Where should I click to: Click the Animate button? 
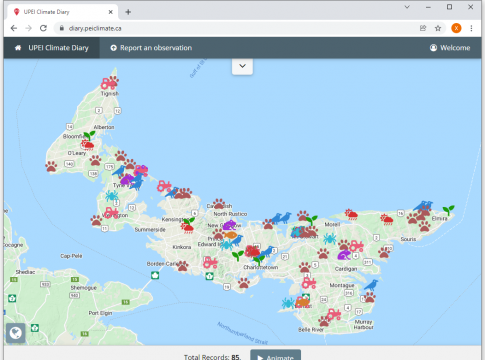(276, 356)
